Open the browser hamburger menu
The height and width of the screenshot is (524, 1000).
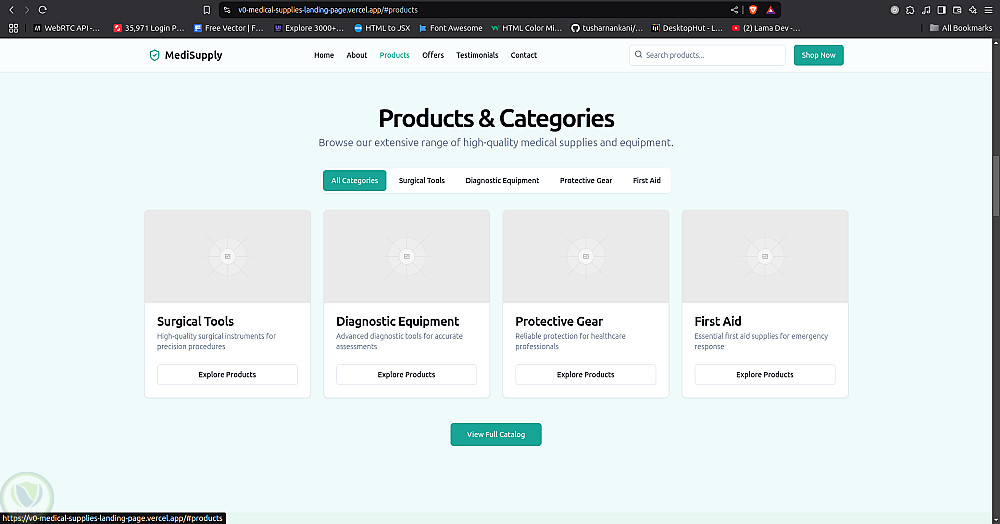click(x=989, y=10)
